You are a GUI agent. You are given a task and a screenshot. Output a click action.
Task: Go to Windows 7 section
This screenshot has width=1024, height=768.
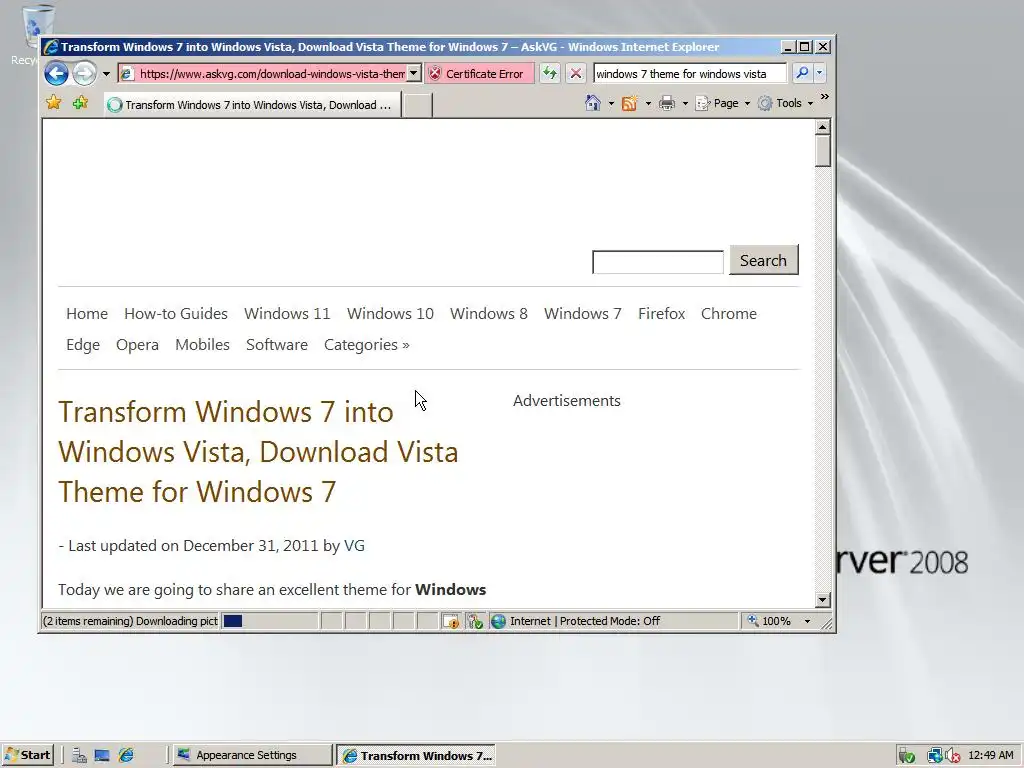[x=583, y=313]
